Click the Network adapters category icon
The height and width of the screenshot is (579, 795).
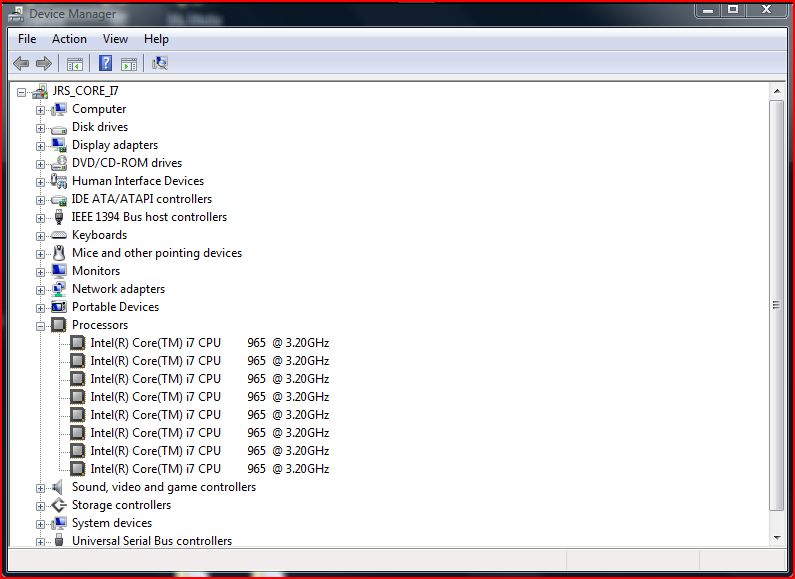coord(59,289)
